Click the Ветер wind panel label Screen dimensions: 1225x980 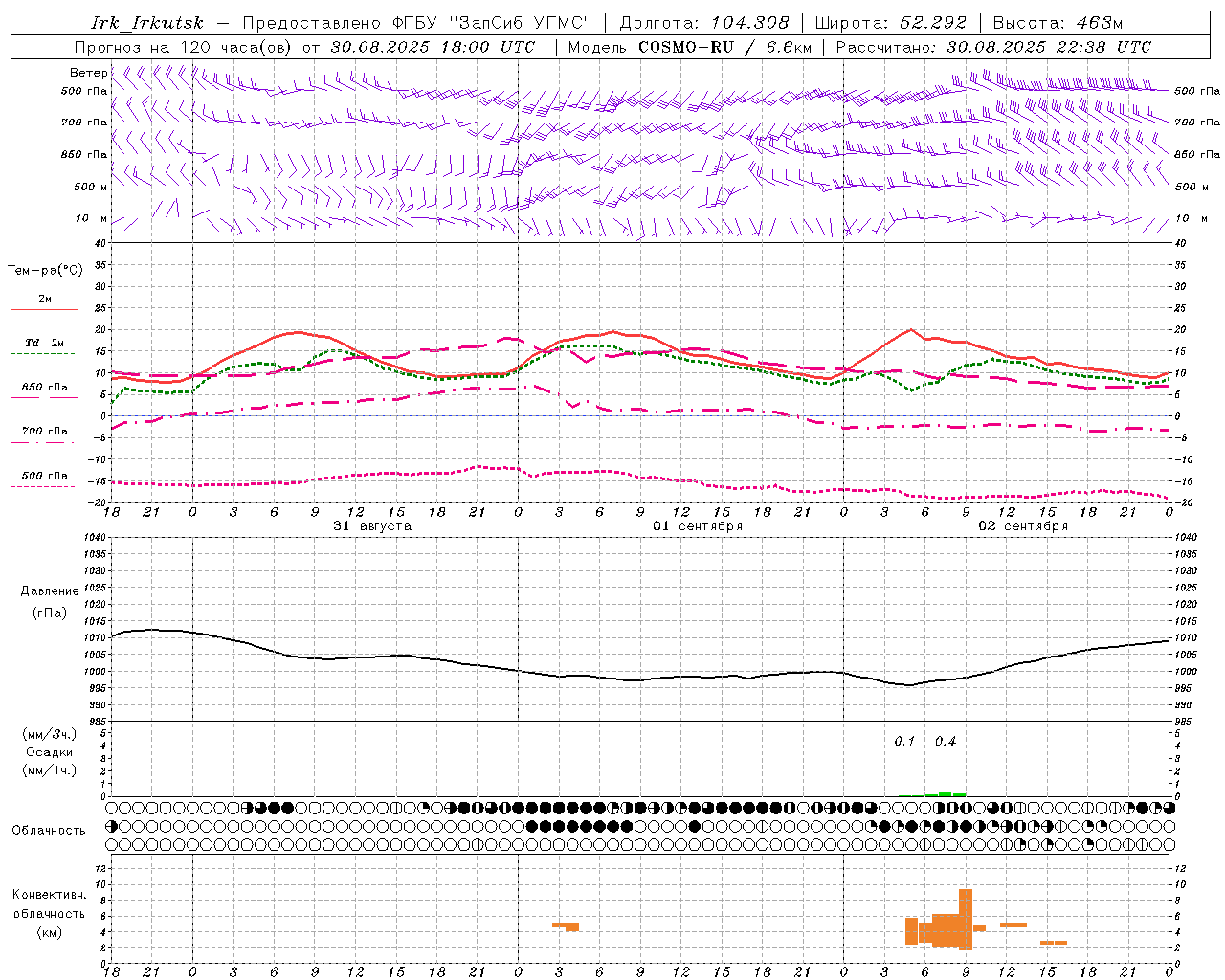click(88, 73)
